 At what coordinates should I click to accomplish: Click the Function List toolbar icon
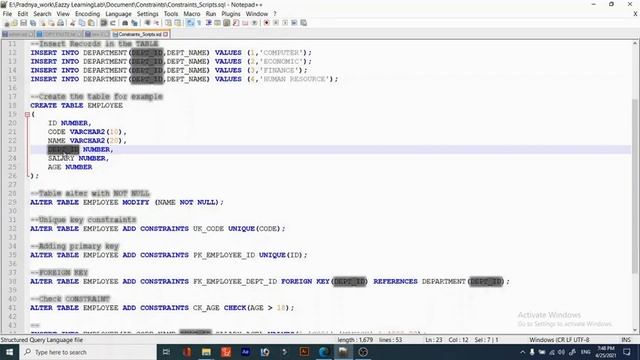tap(236, 23)
